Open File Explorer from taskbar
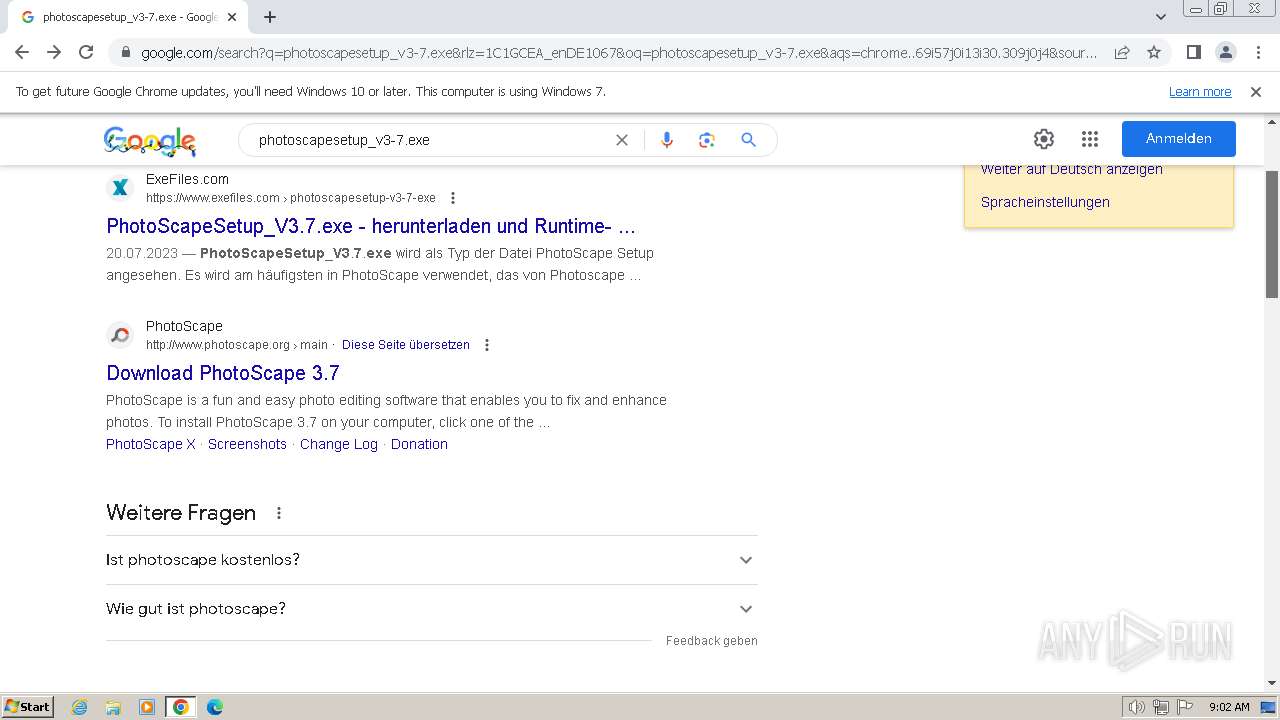Screen dimensions: 1280x720 (113, 707)
